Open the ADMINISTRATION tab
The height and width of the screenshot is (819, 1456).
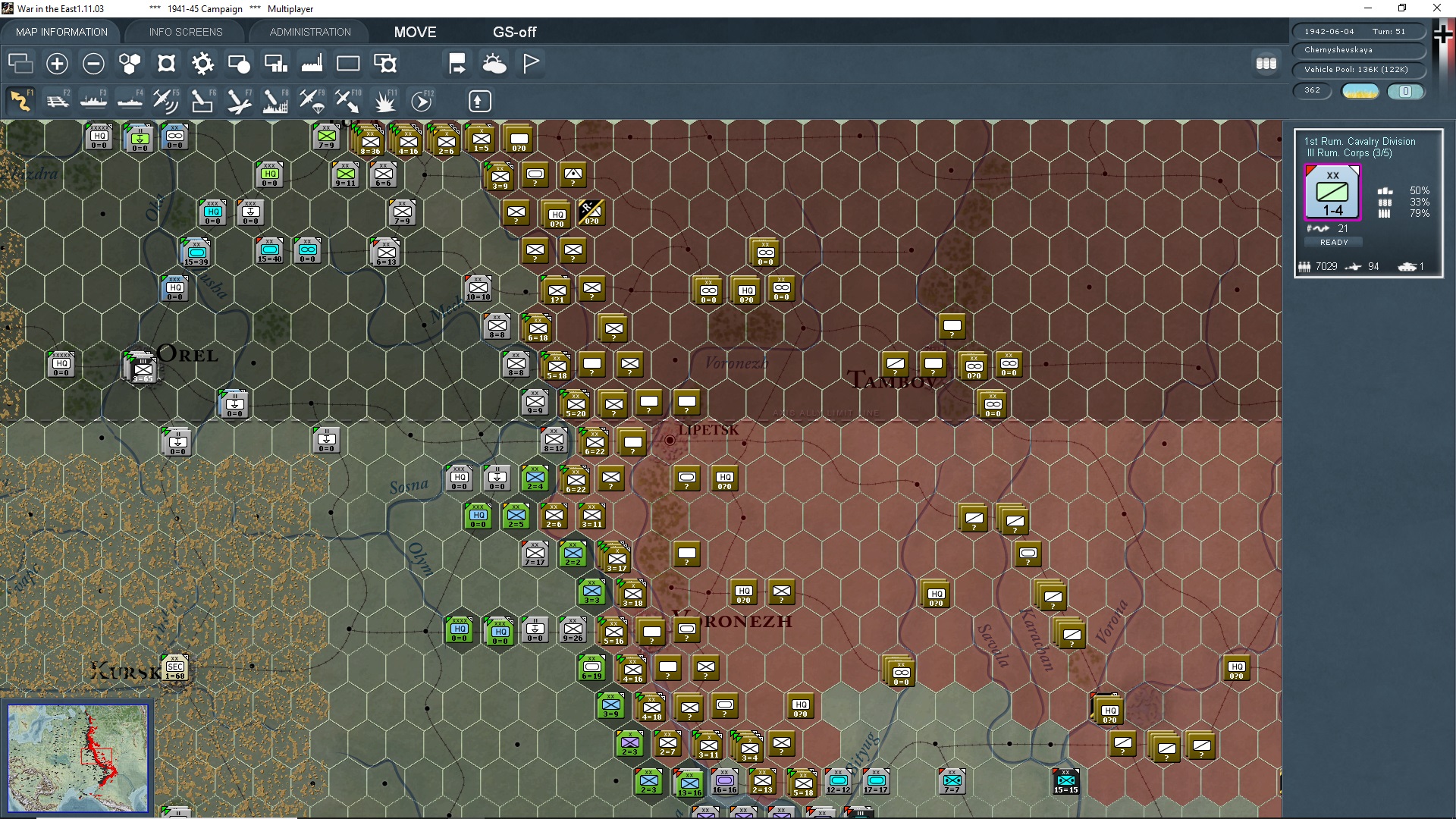tap(310, 32)
